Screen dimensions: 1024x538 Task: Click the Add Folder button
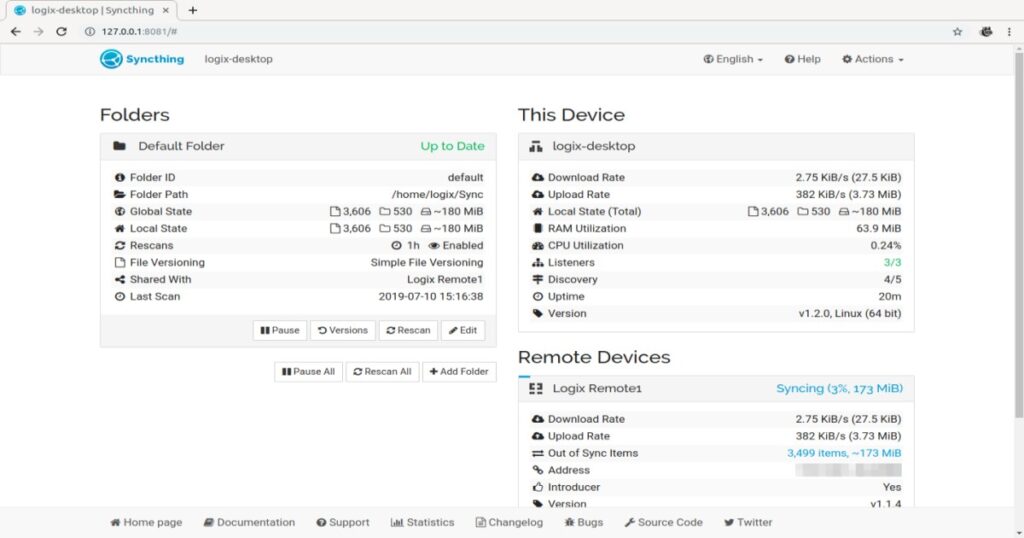[x=459, y=371]
